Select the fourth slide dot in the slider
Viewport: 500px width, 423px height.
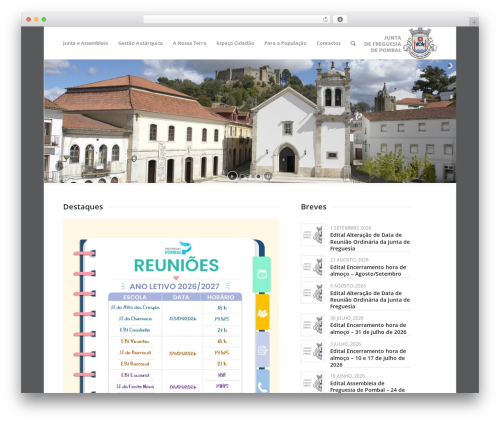pyautogui.click(x=258, y=176)
